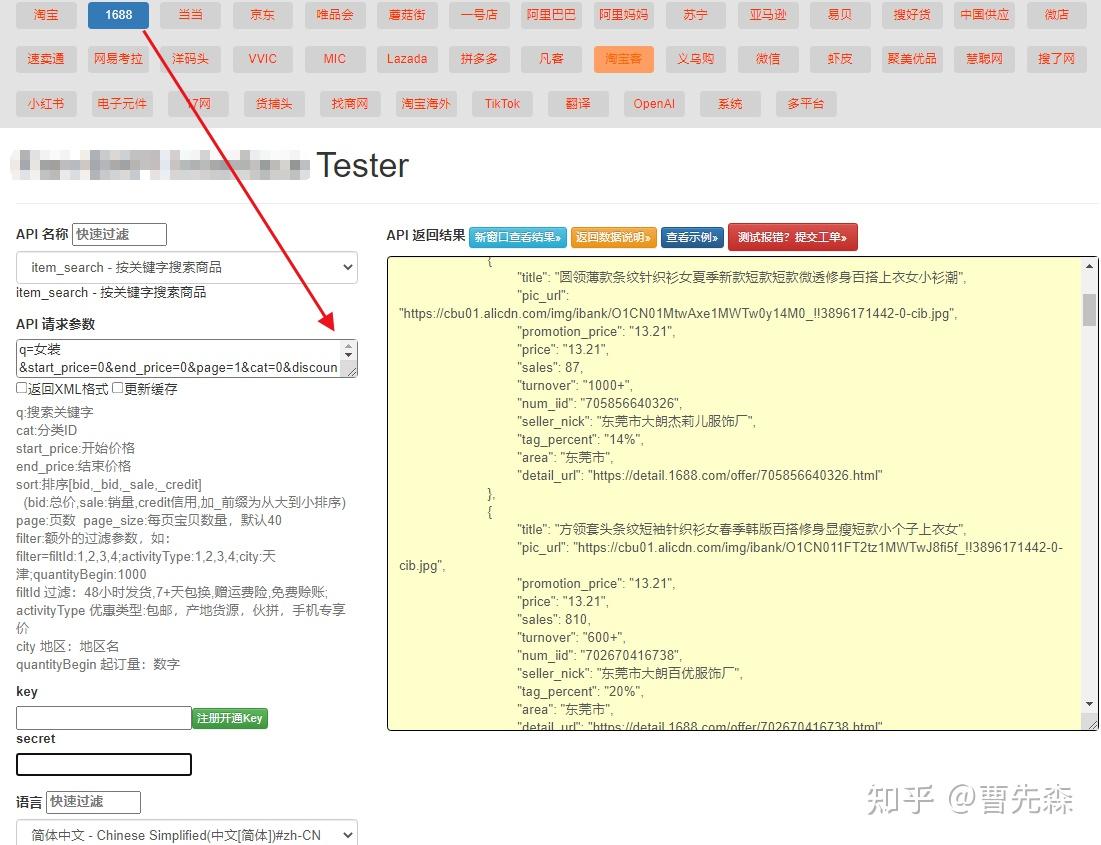Open the 小红书 shortcut

coord(46,103)
